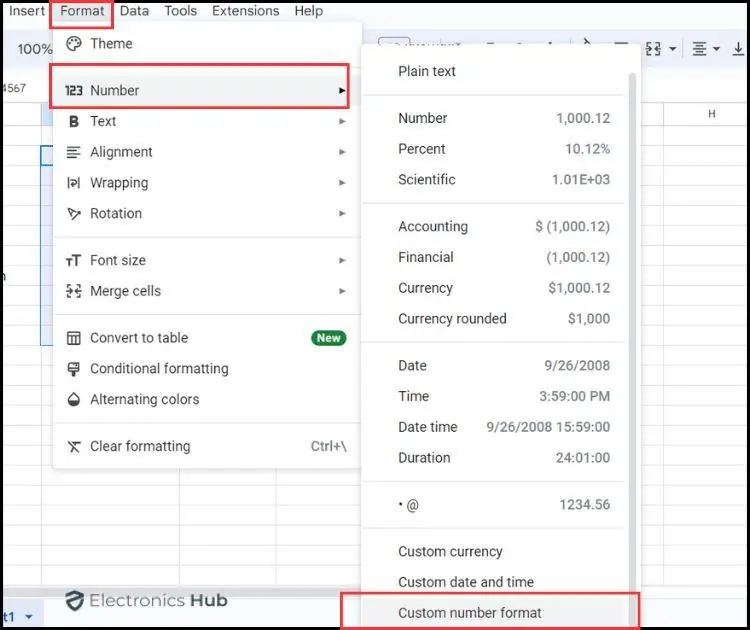This screenshot has width=750, height=630.
Task: Click the Alignment lines icon
Action: [74, 152]
